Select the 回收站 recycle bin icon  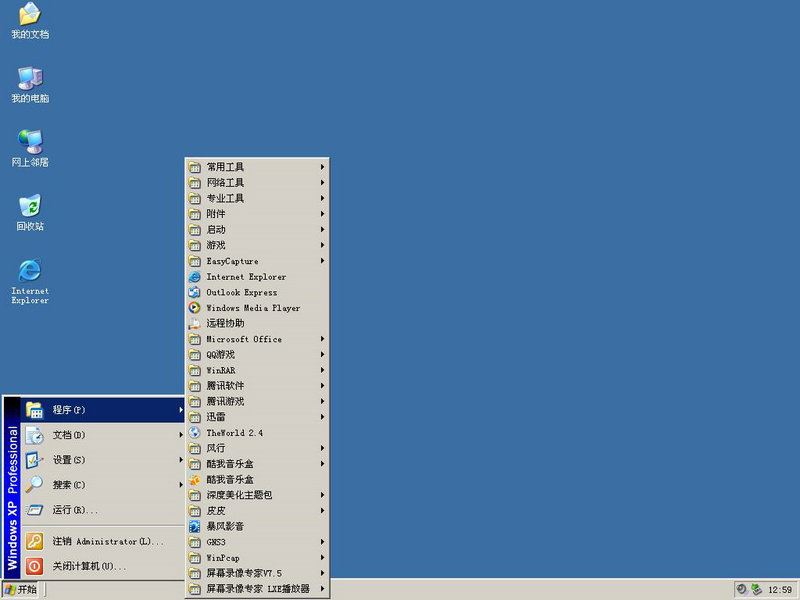pos(30,212)
